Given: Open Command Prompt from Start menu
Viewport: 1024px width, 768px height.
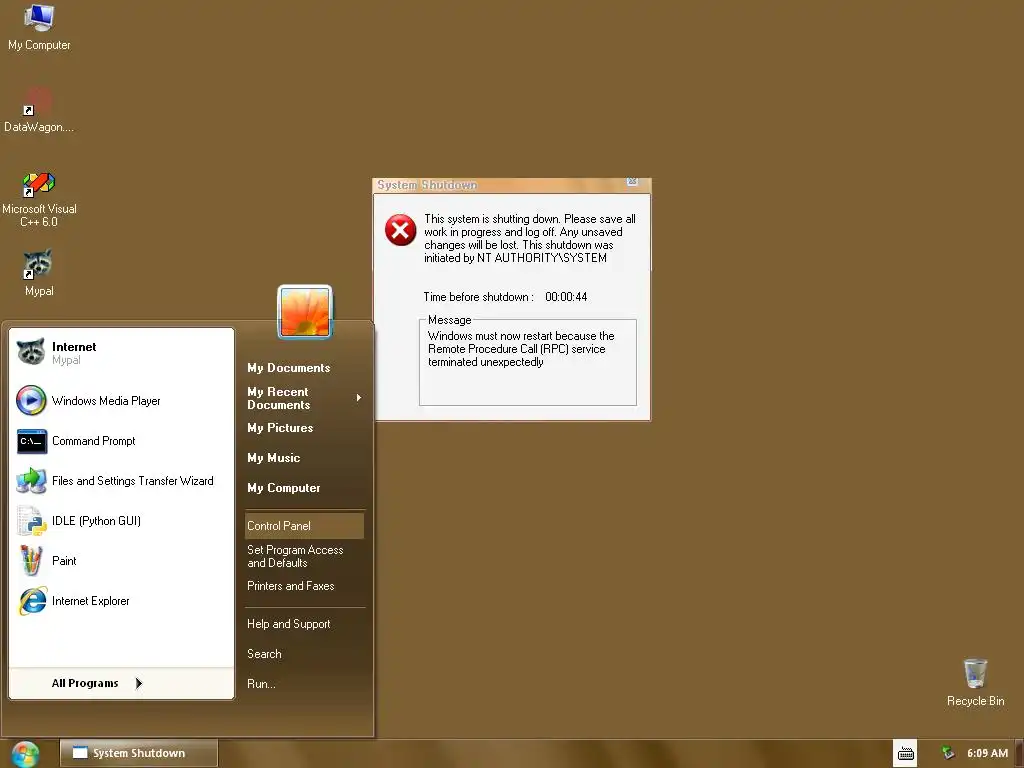Looking at the screenshot, I should coord(121,441).
